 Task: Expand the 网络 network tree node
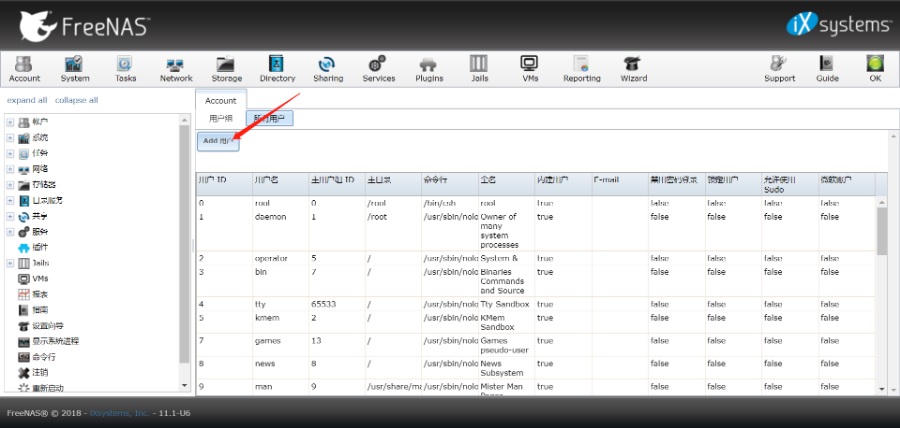coord(10,169)
